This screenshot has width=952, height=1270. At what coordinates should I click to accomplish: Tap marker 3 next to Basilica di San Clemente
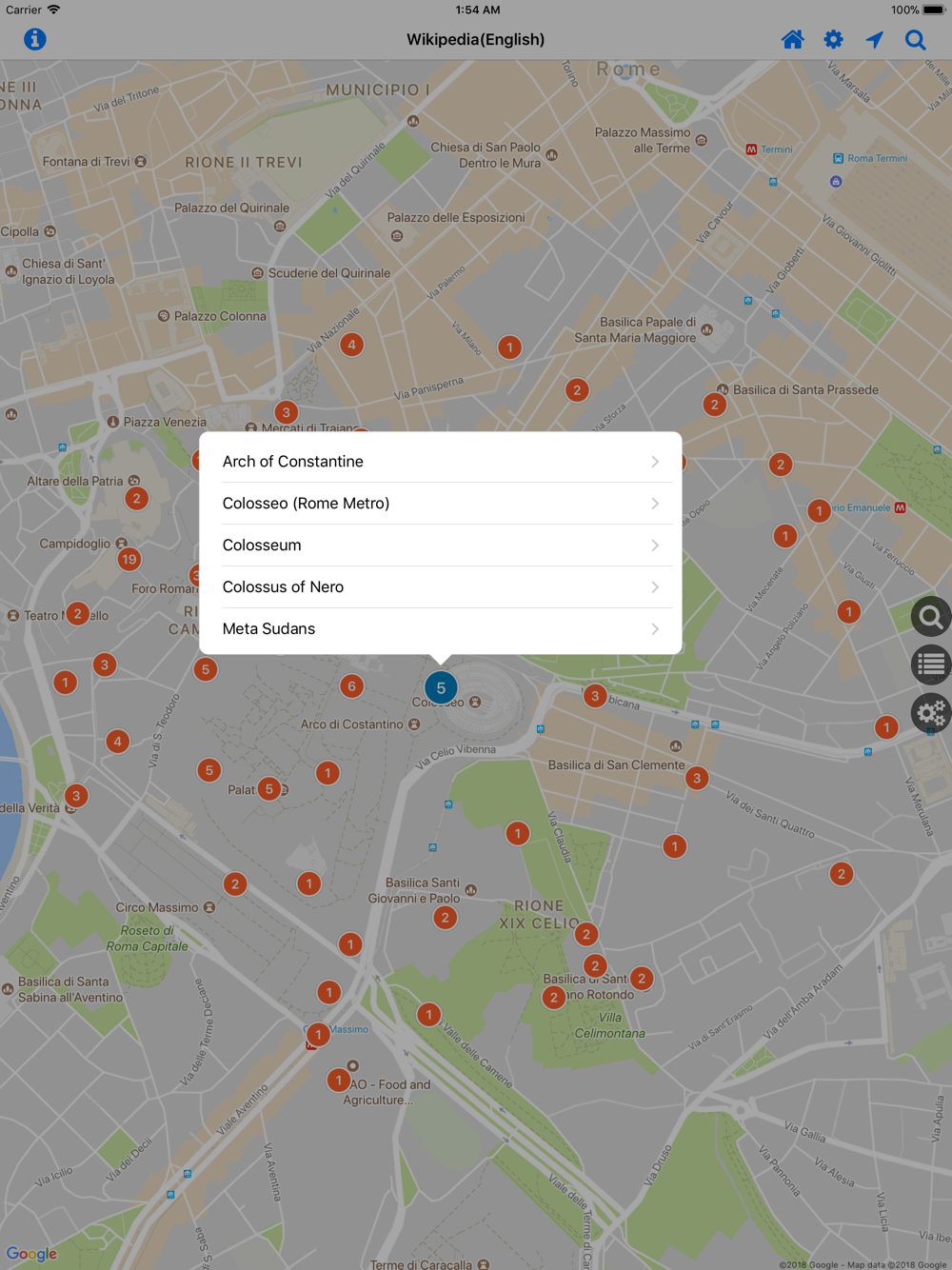pos(697,778)
